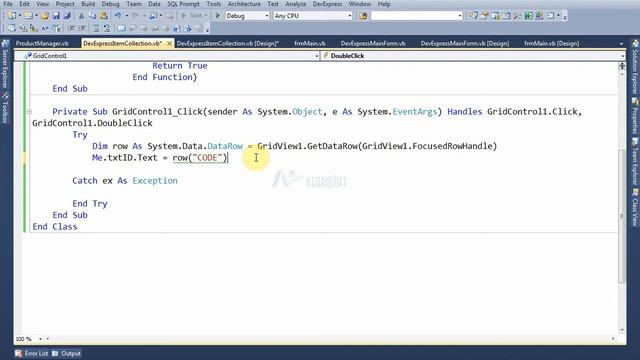Switch to the DevExpressMainForm.vb tab

coord(373,43)
